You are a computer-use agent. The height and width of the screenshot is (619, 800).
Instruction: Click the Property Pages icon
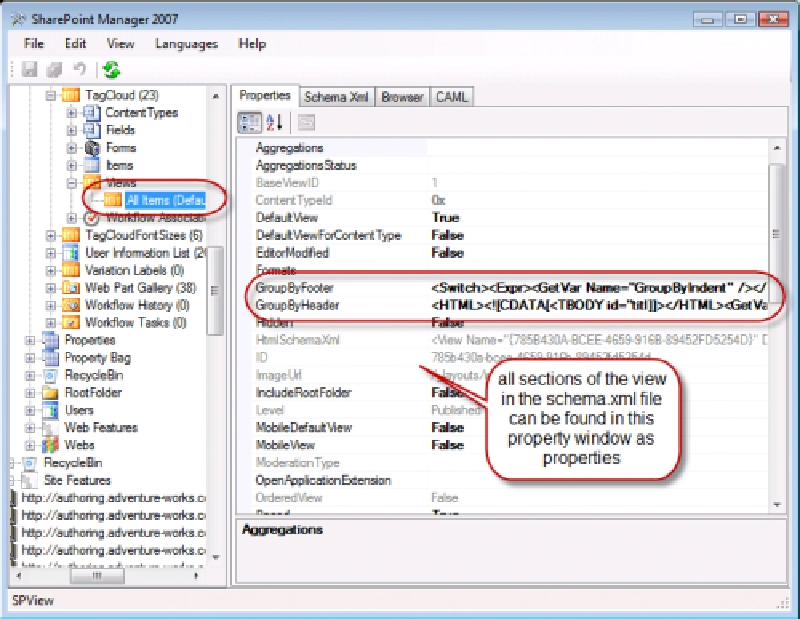(306, 122)
